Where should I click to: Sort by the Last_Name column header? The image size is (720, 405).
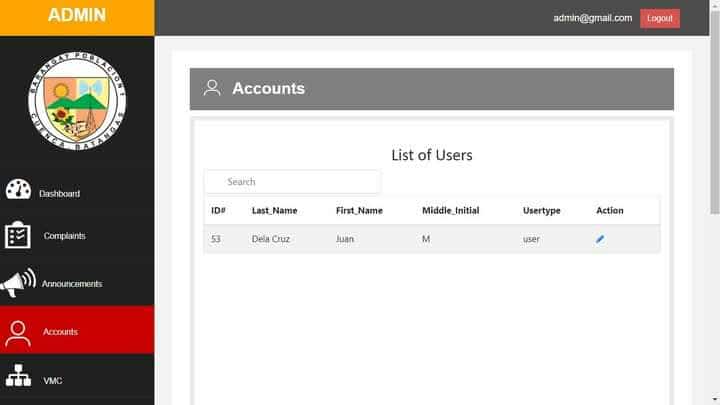click(274, 211)
